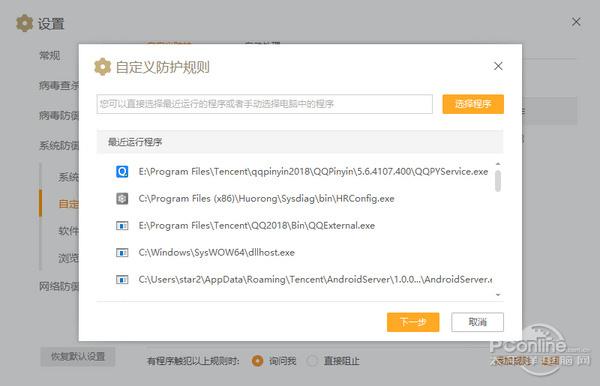Click the list scroll up arrow

[498, 164]
